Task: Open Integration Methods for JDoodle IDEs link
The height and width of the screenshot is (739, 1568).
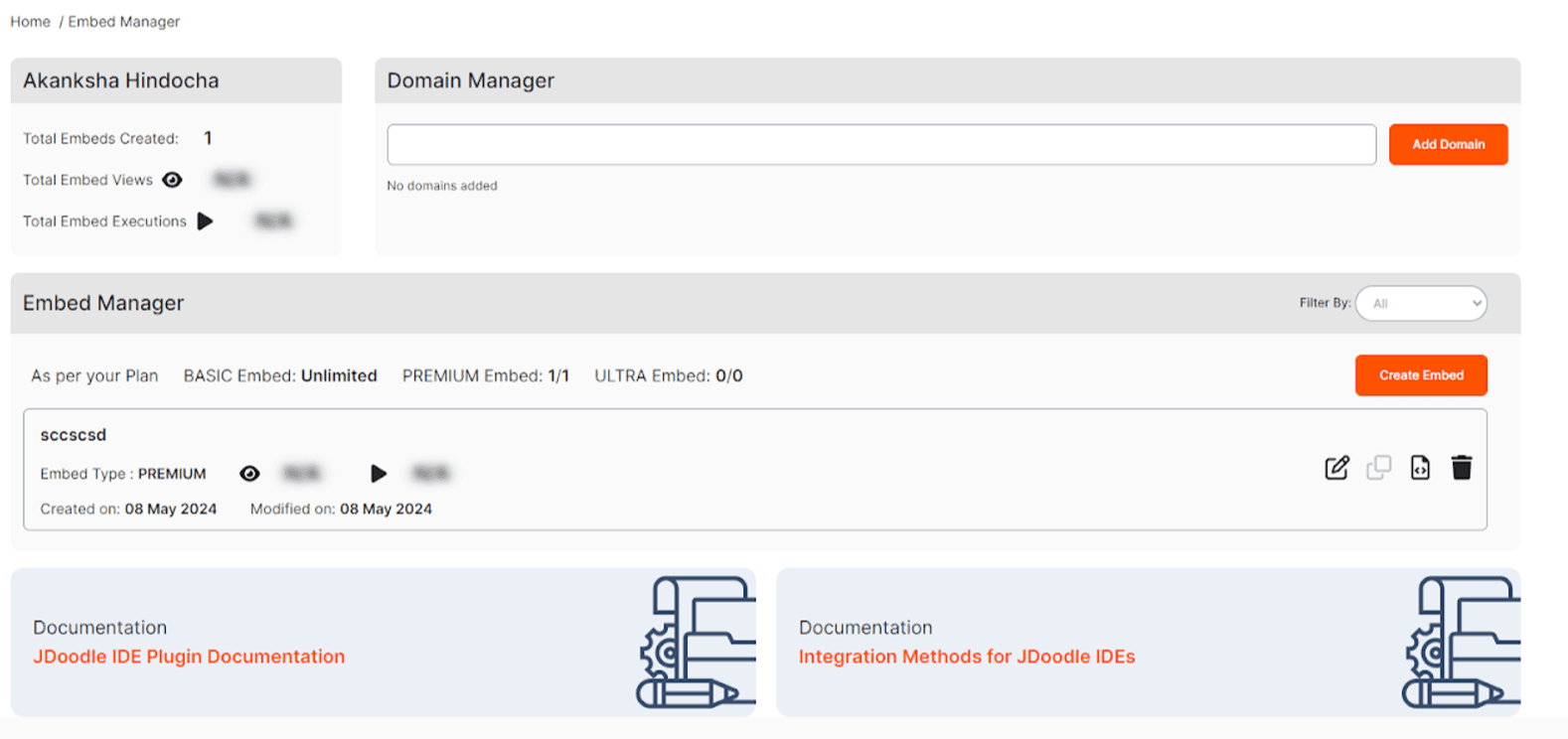Action: pyautogui.click(x=966, y=657)
